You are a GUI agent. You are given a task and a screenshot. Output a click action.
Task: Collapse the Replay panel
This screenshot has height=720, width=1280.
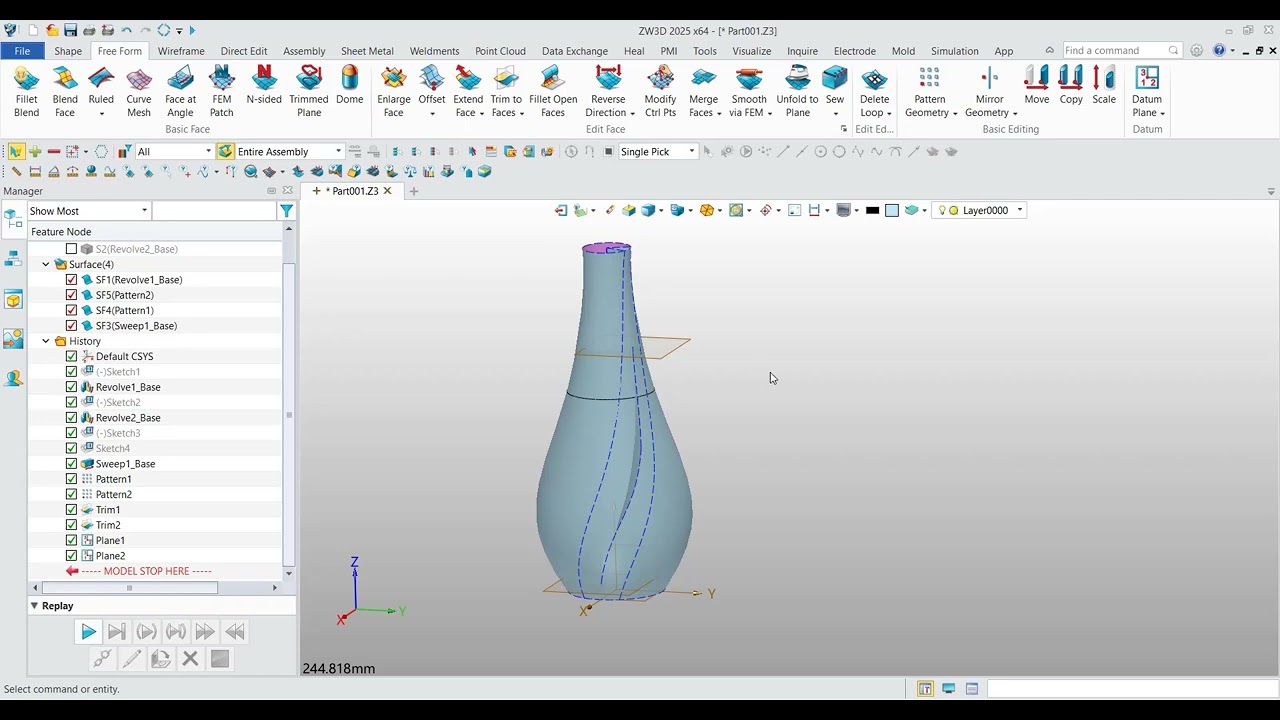point(35,606)
